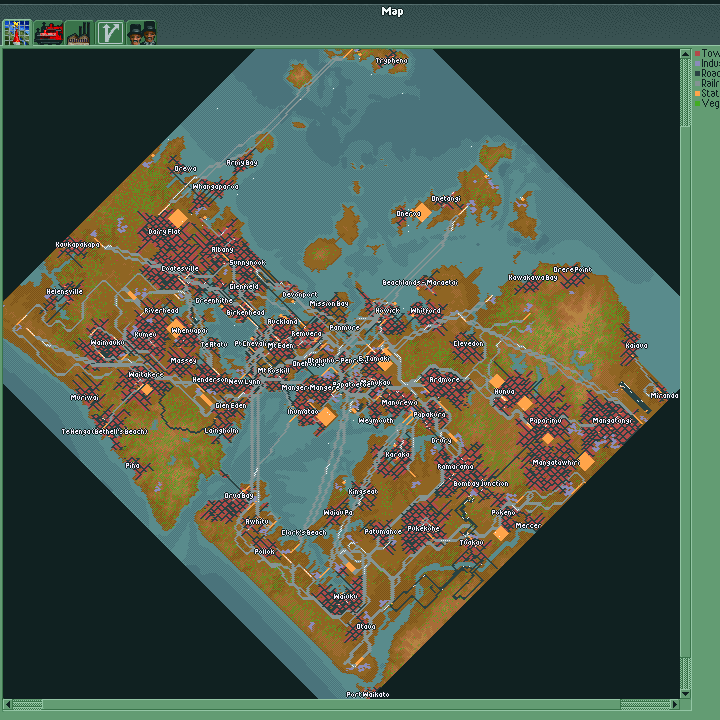Click the Kingseat town label
Screen dimensions: 720x720
pos(363,491)
